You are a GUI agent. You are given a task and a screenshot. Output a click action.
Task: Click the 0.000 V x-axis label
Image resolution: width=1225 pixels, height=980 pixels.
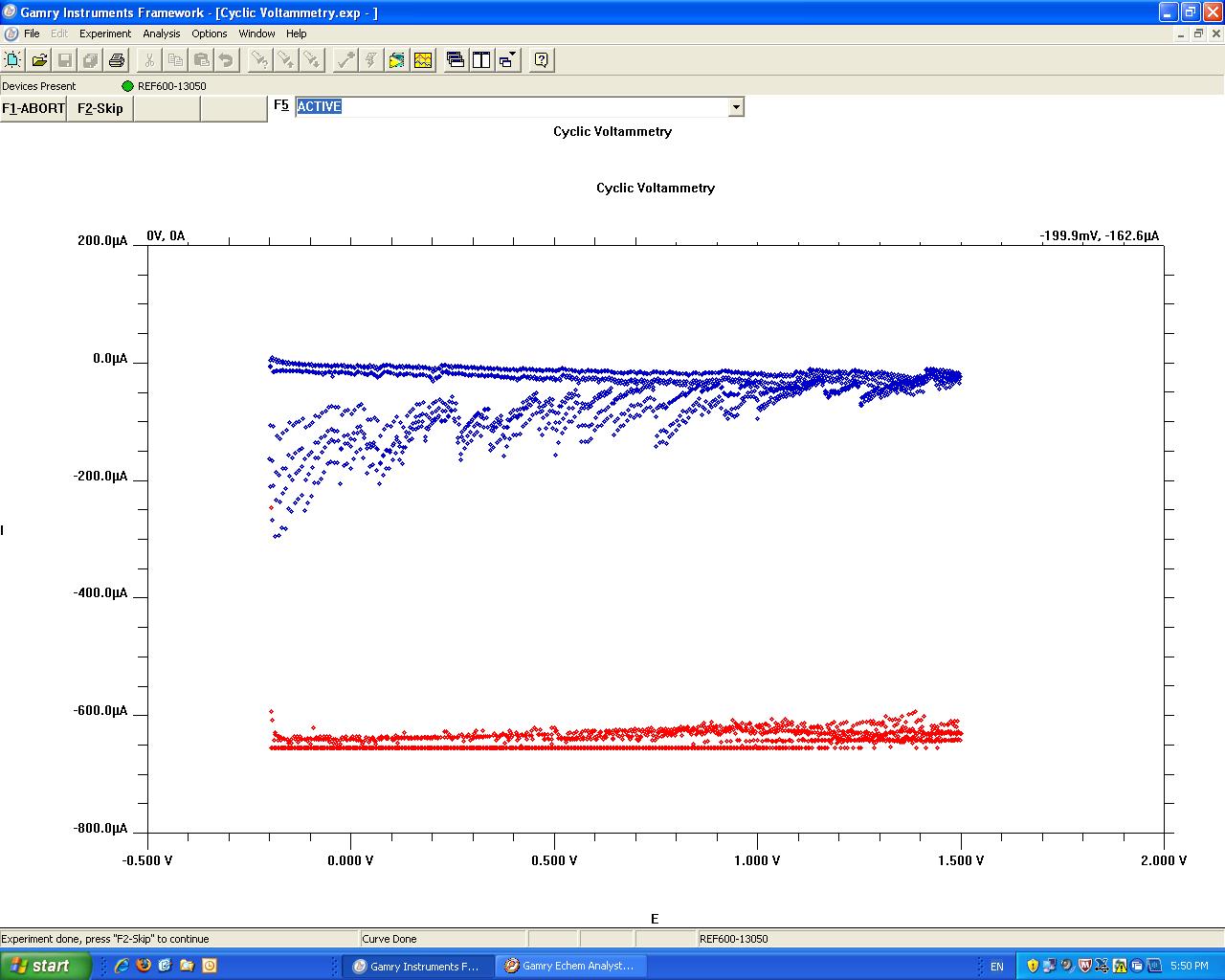[350, 860]
